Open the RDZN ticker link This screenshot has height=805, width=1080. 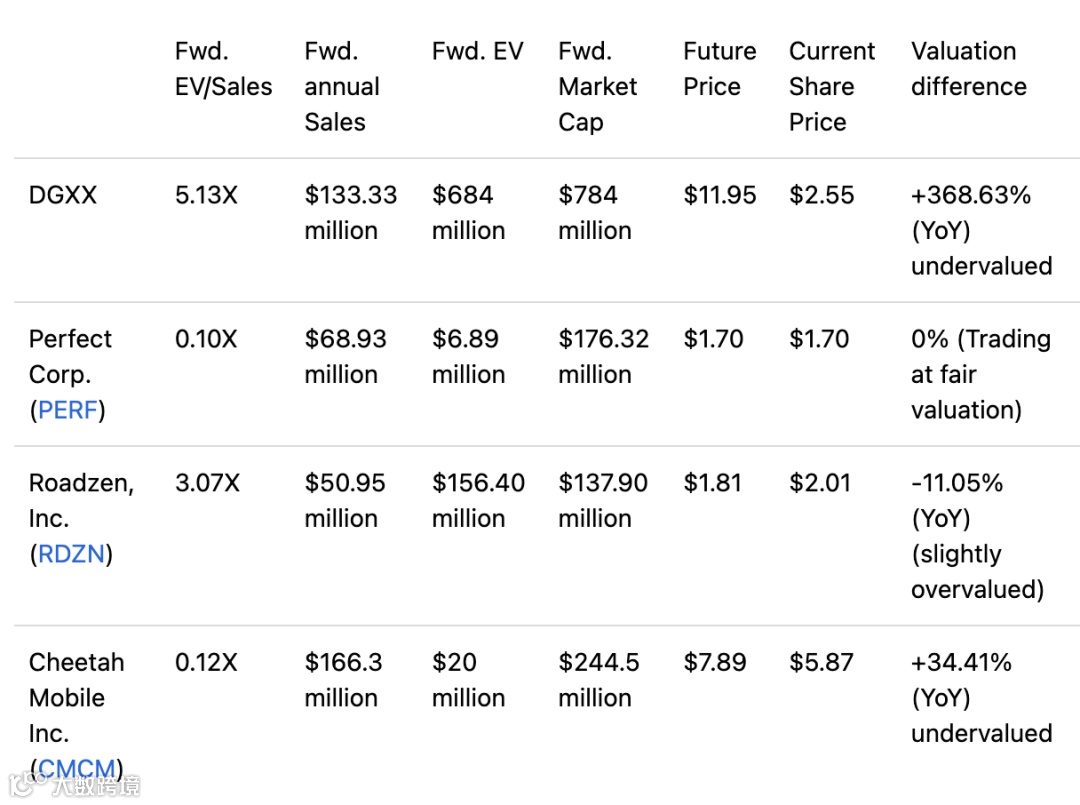(71, 554)
